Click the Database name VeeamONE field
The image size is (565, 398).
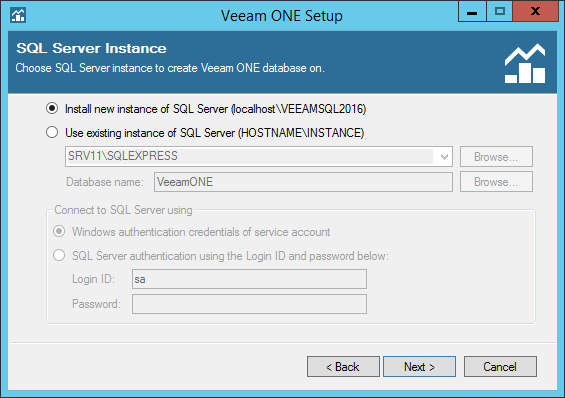click(x=303, y=182)
